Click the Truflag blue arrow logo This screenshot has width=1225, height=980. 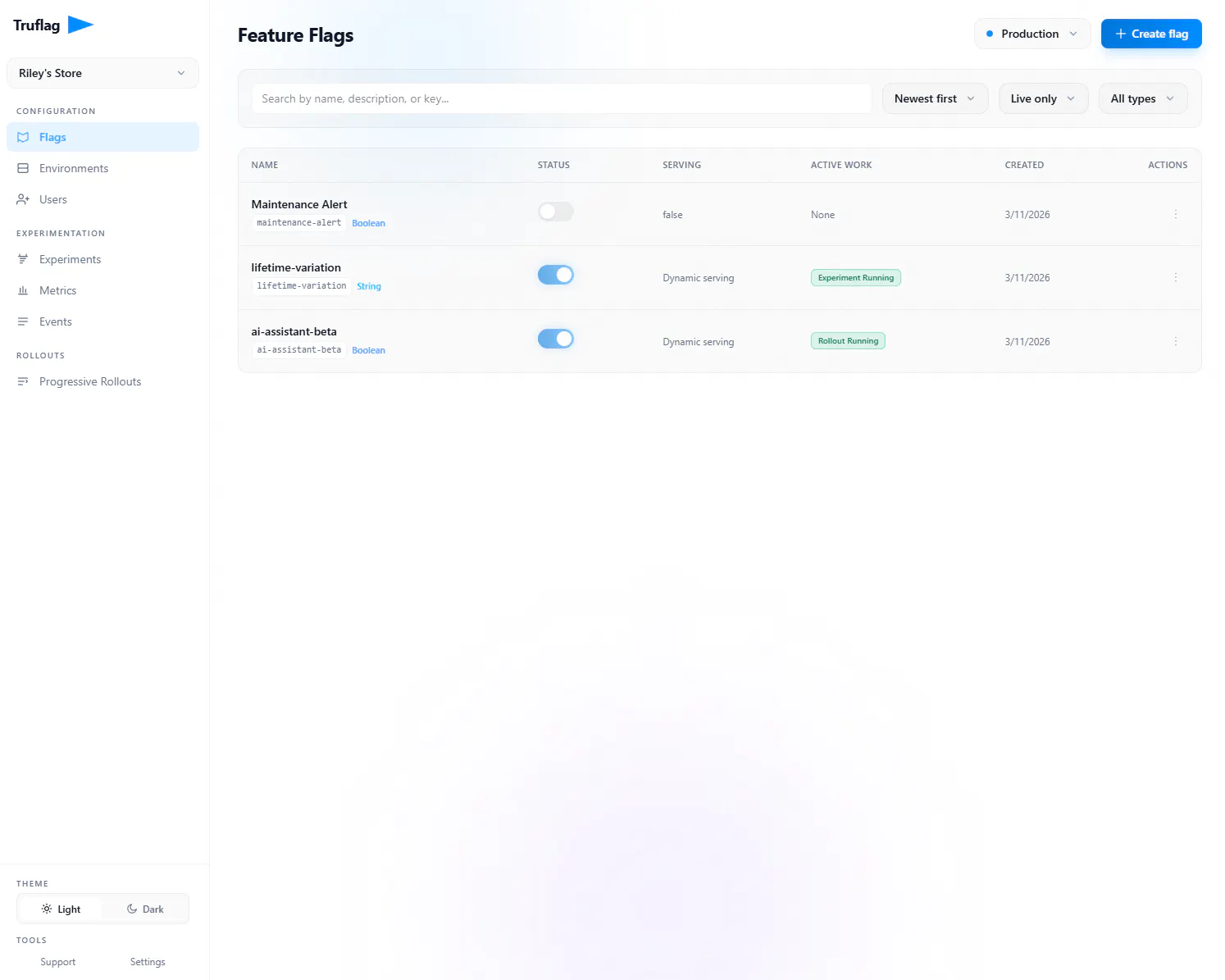tap(80, 25)
